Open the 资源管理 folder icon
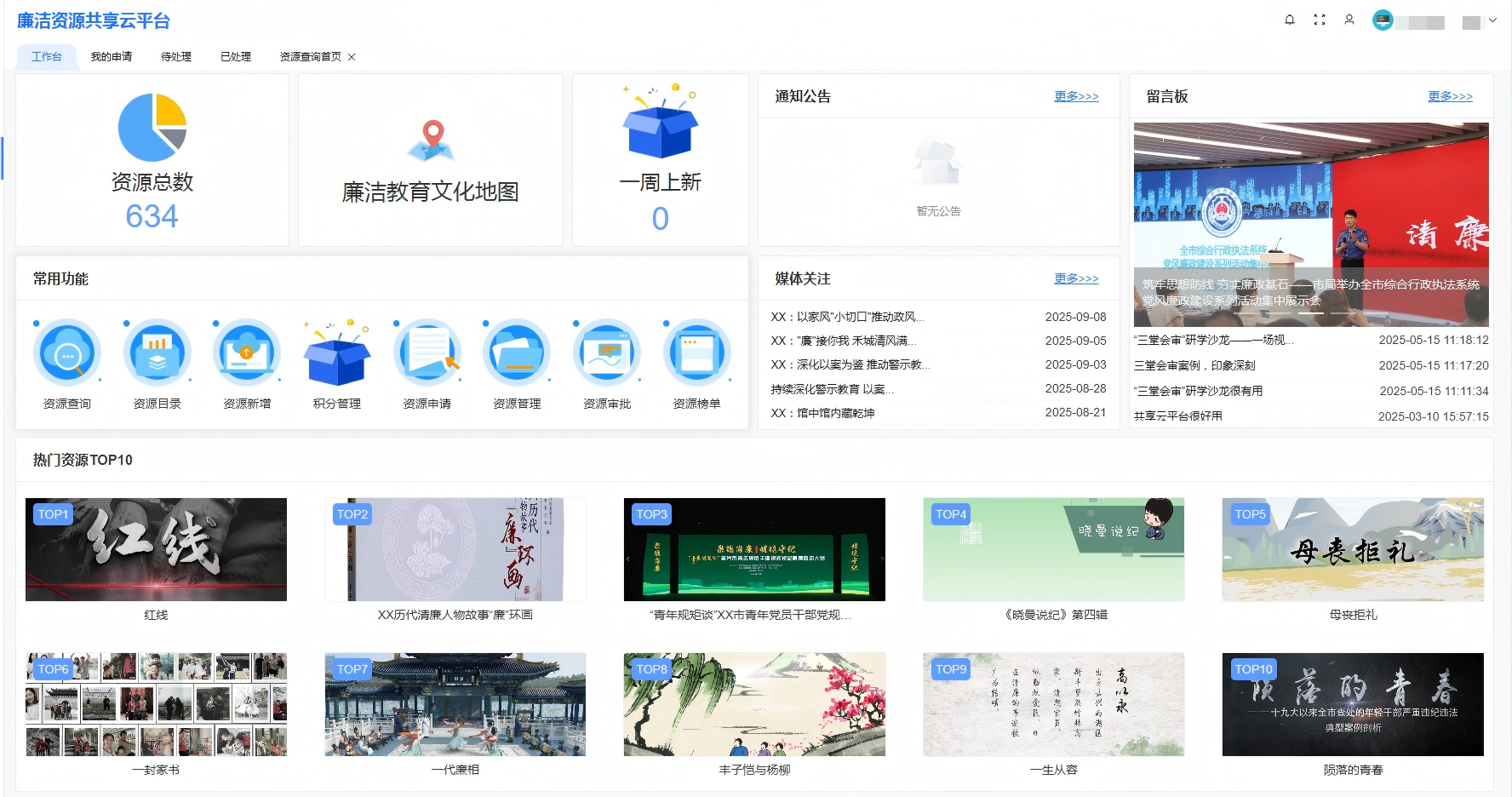Image resolution: width=1512 pixels, height=797 pixels. click(517, 353)
